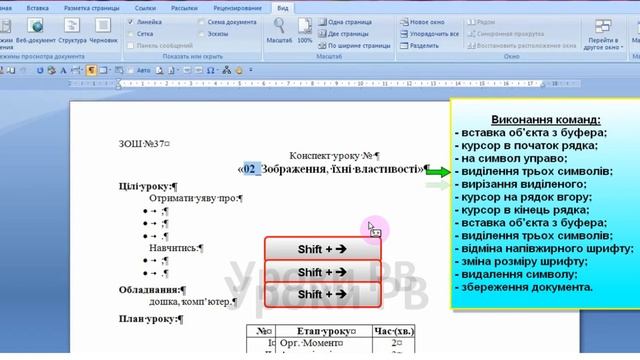Click the letter A icon in quick toolbar
This screenshot has width=640, height=360.
coord(63,70)
